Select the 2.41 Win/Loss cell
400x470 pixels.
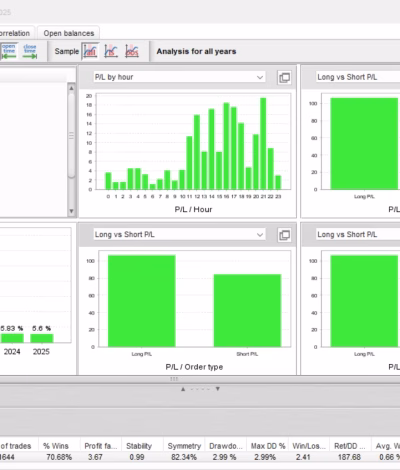309,457
